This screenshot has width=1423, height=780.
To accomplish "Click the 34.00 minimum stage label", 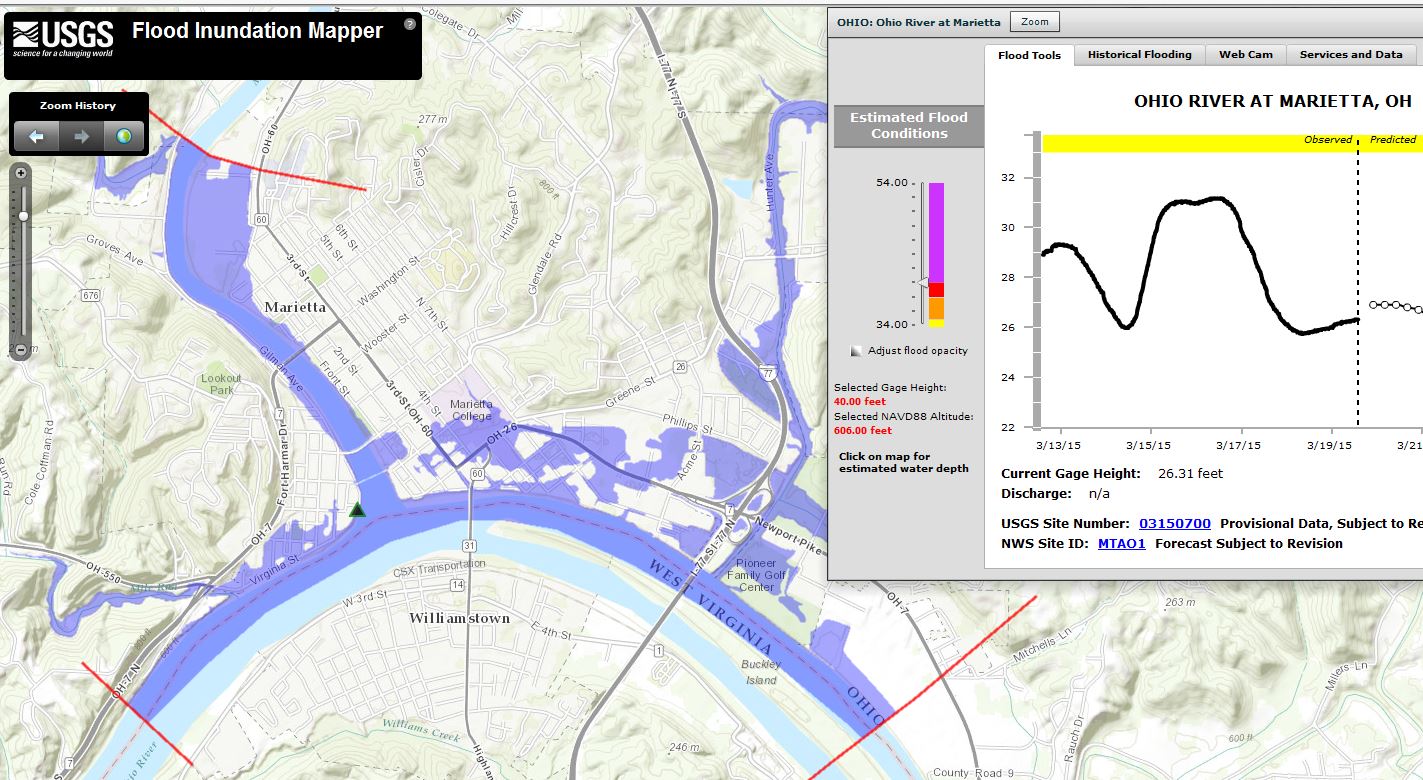I will point(892,324).
